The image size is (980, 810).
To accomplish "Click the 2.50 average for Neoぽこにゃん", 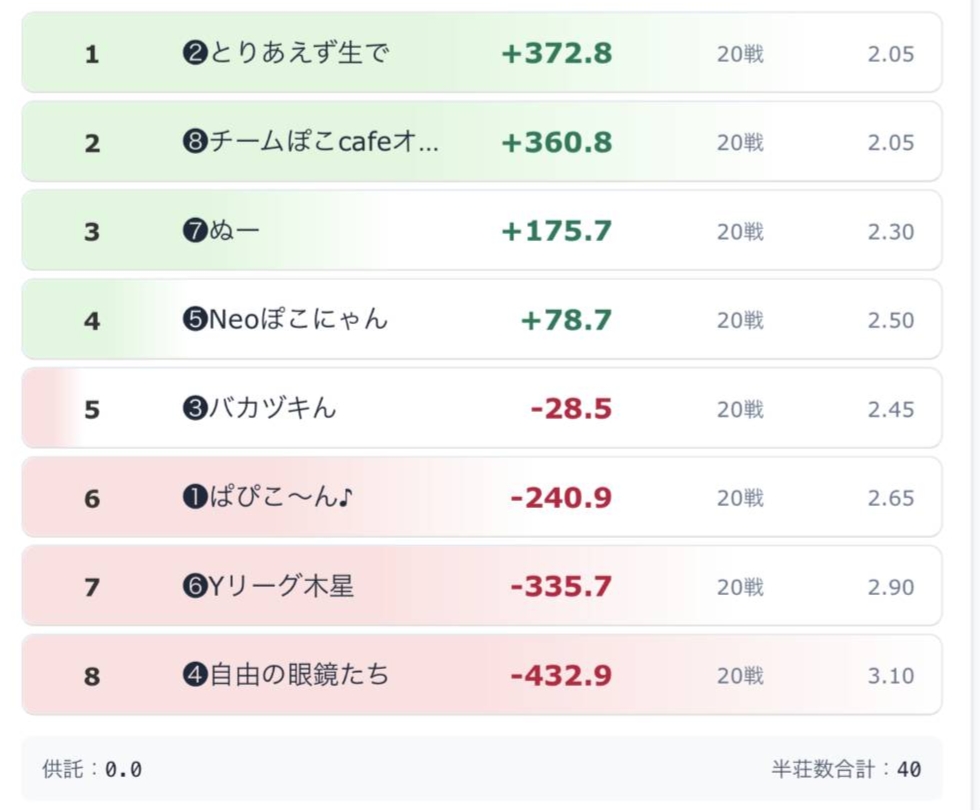I will pyautogui.click(x=890, y=320).
